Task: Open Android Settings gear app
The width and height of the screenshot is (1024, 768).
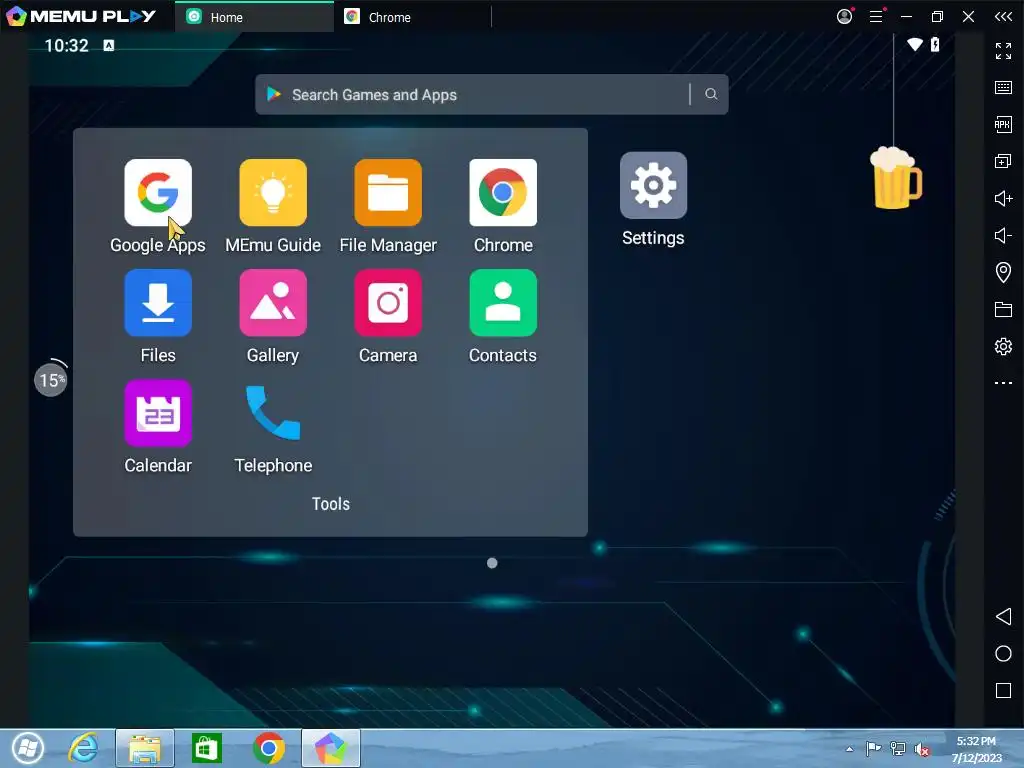Action: point(653,185)
